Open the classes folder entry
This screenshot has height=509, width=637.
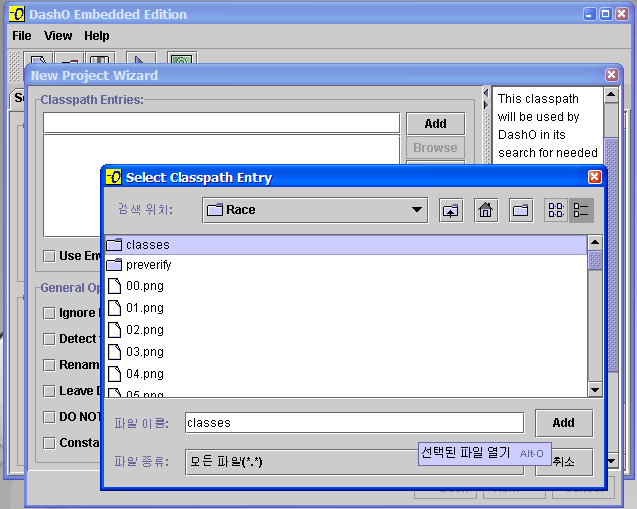(346, 245)
